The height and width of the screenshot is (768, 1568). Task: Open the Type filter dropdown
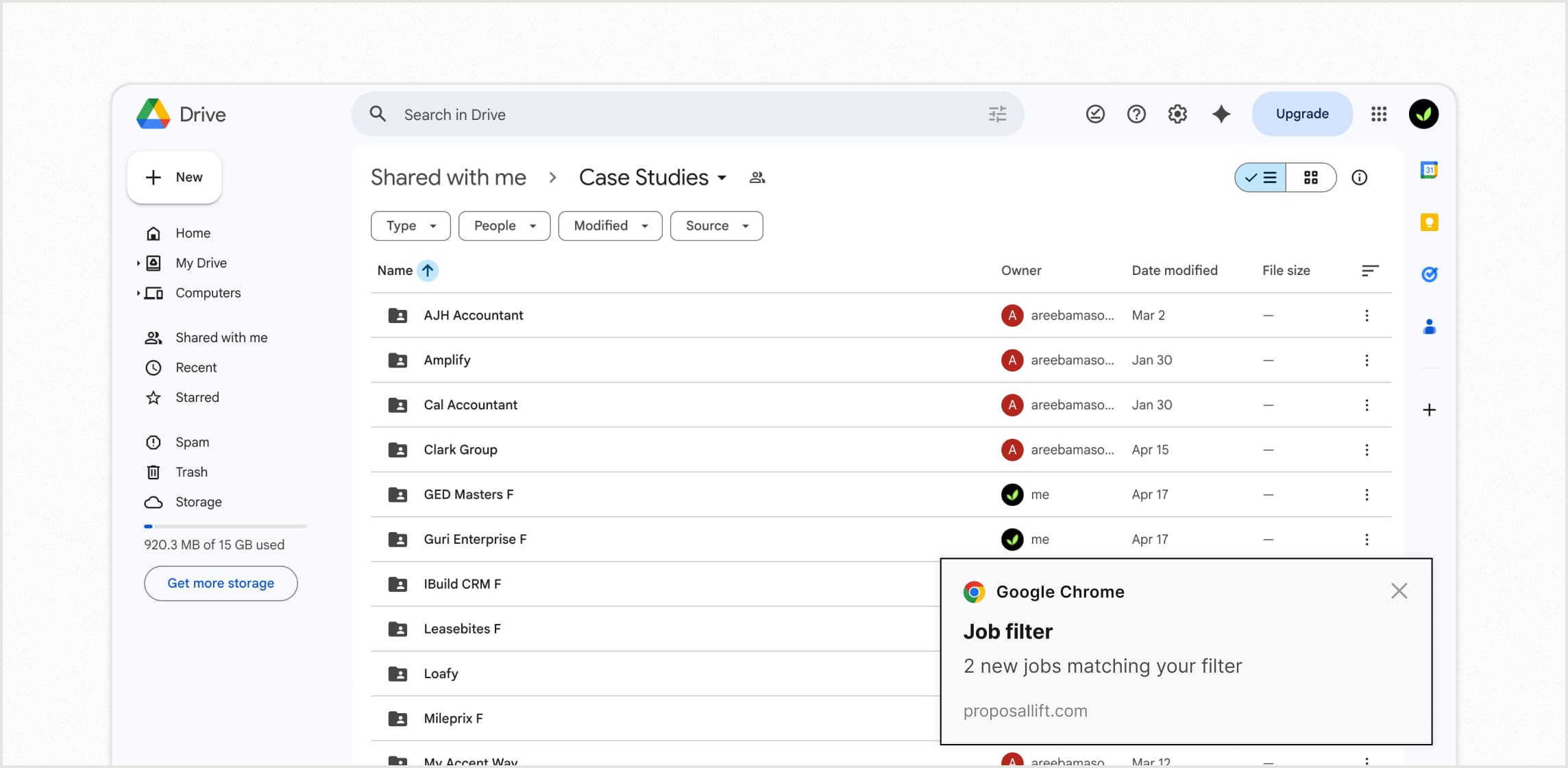(x=411, y=226)
